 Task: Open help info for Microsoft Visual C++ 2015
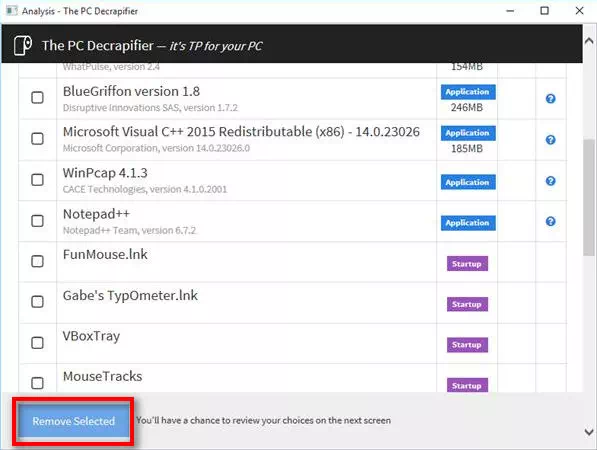pos(550,140)
